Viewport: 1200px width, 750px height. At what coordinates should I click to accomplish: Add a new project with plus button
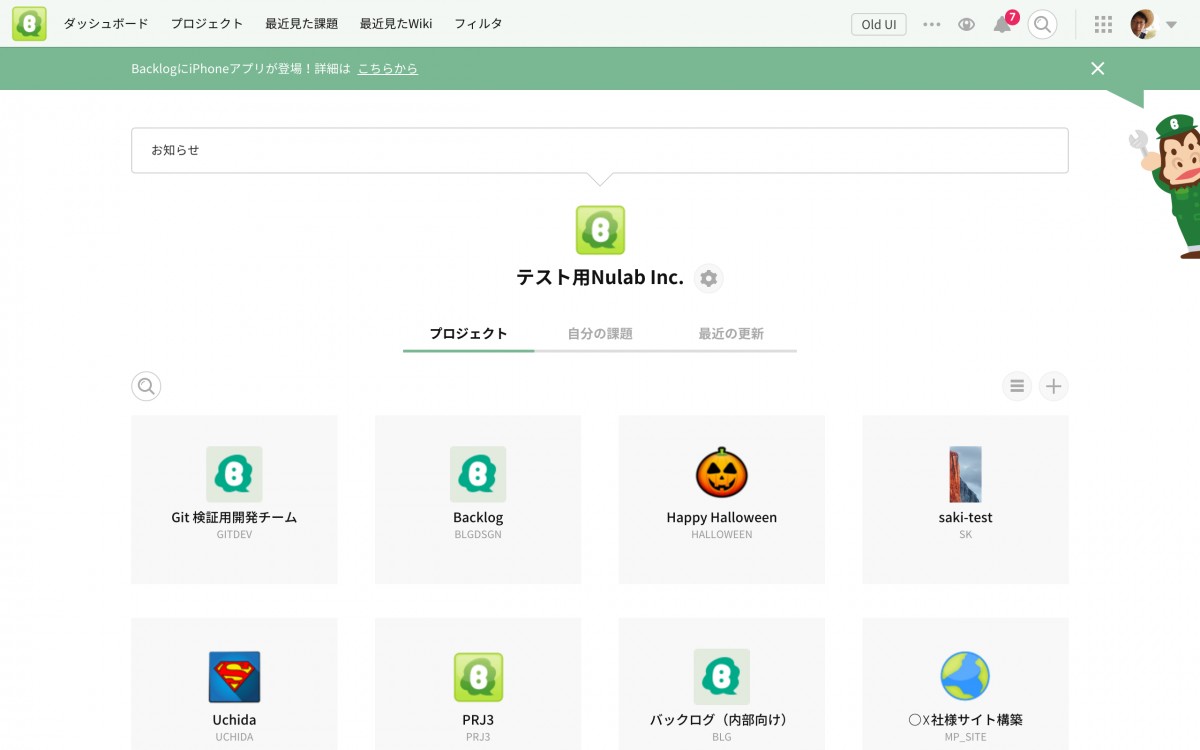click(1053, 386)
